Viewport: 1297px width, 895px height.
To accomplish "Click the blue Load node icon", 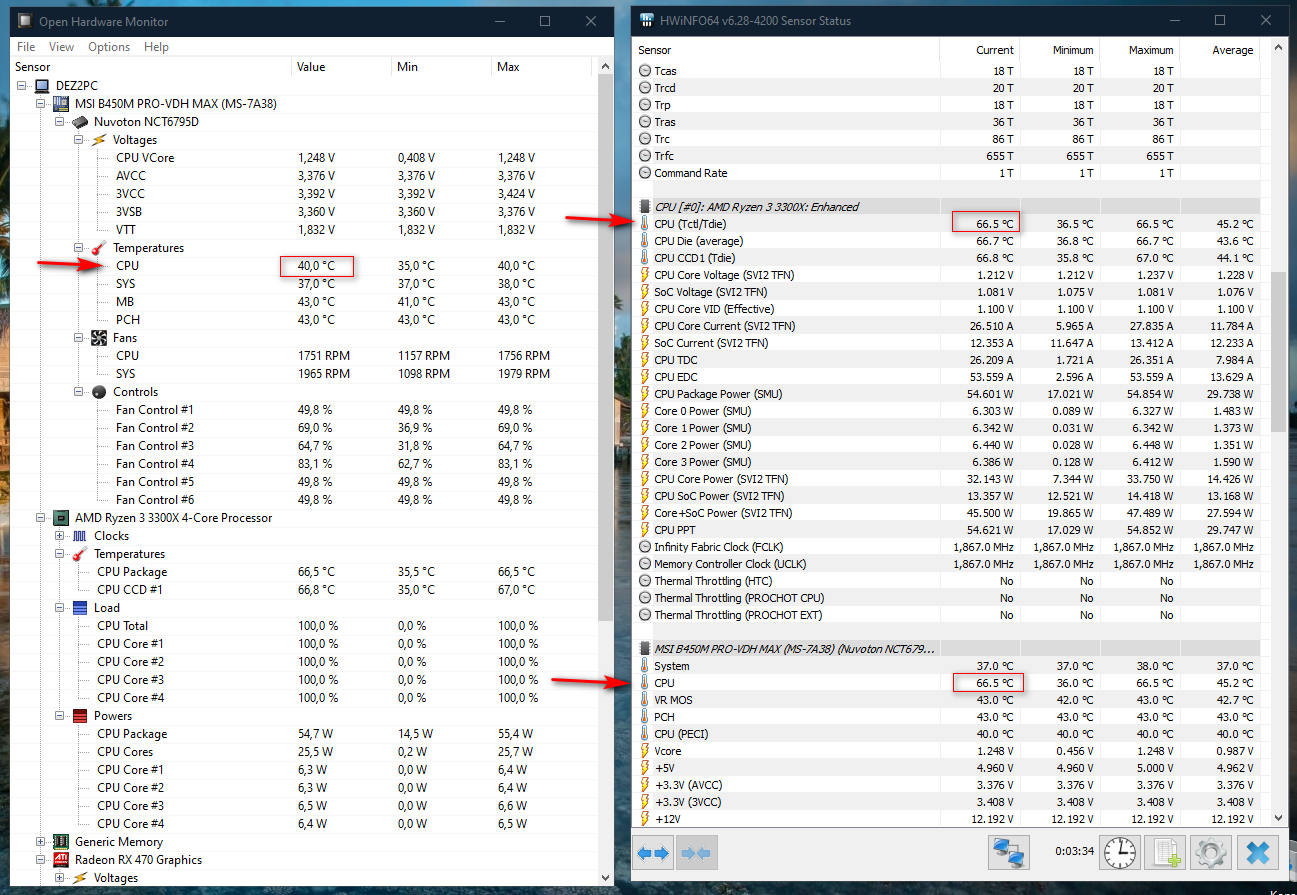I will [80, 608].
